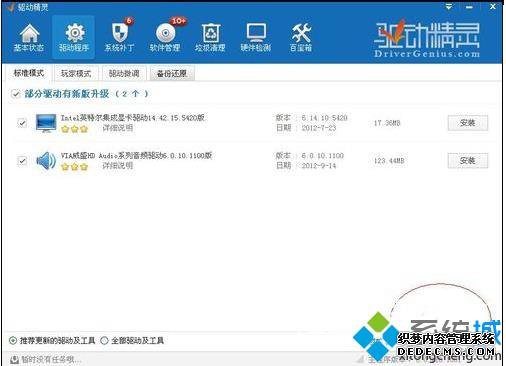Open 软件管理 disc icon

(165, 36)
